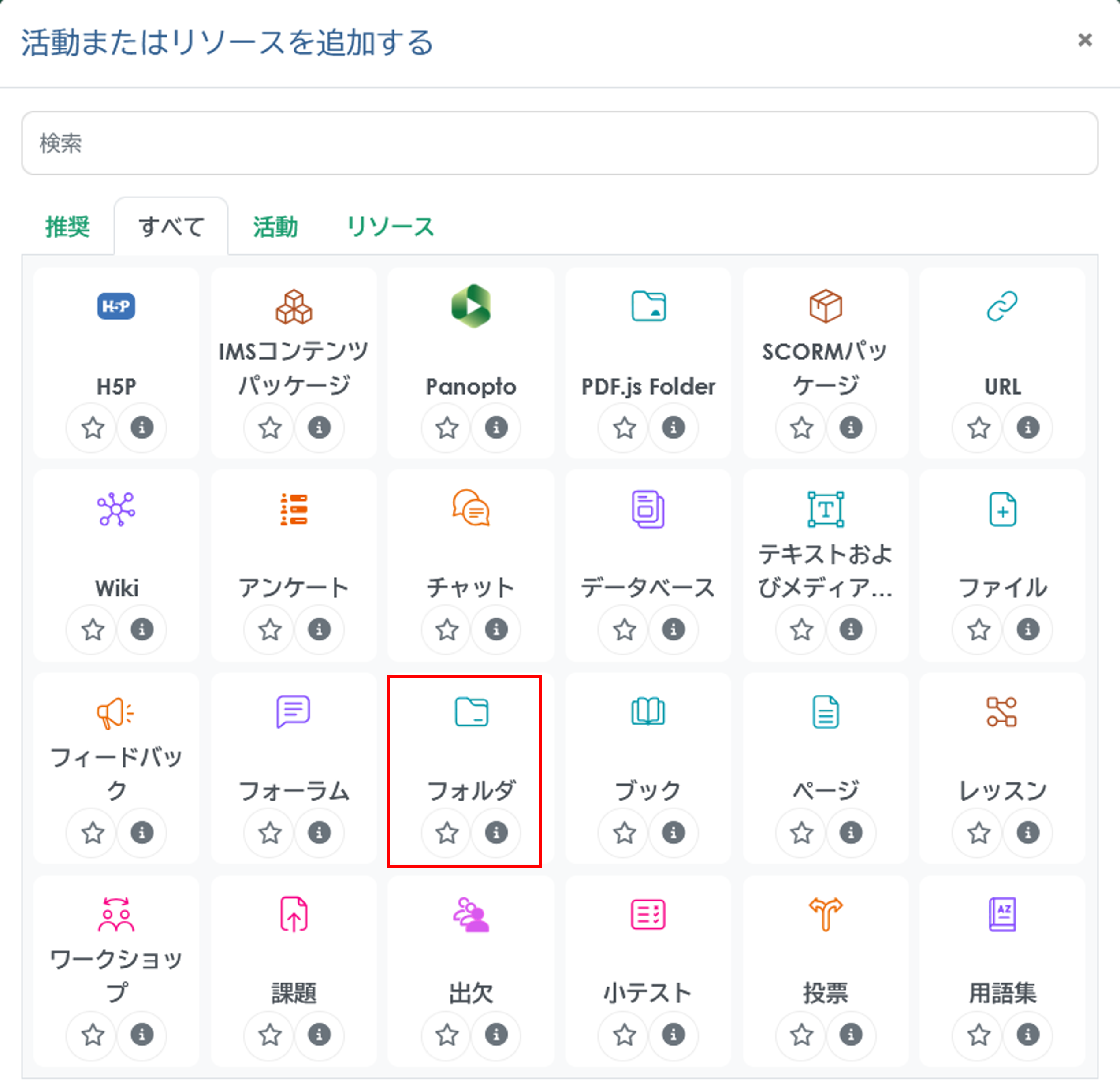Pick the チャット activity icon
Screen dimensions: 1120x1091
point(470,509)
